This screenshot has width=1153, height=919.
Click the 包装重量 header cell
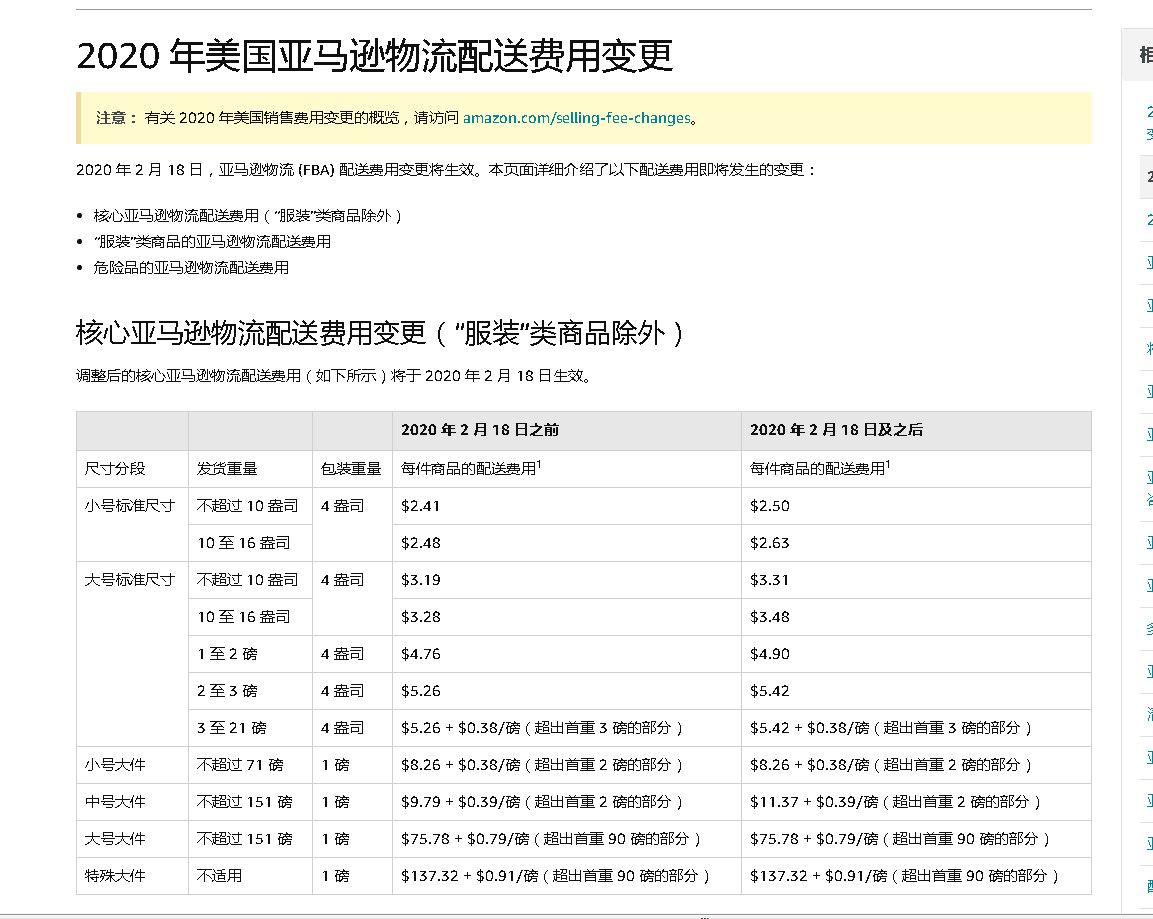[350, 468]
